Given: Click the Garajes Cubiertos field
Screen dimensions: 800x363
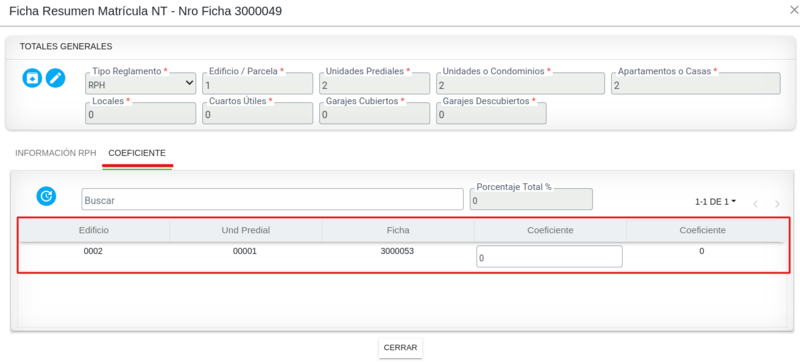Looking at the screenshot, I should click(x=374, y=113).
